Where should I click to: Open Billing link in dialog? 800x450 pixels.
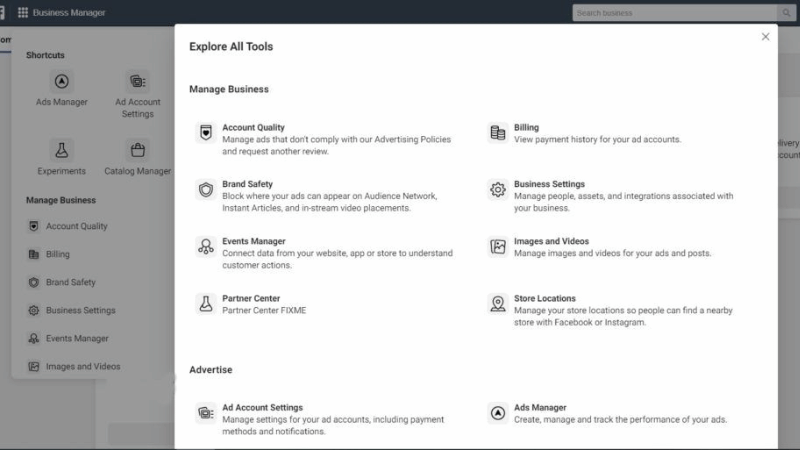point(527,128)
